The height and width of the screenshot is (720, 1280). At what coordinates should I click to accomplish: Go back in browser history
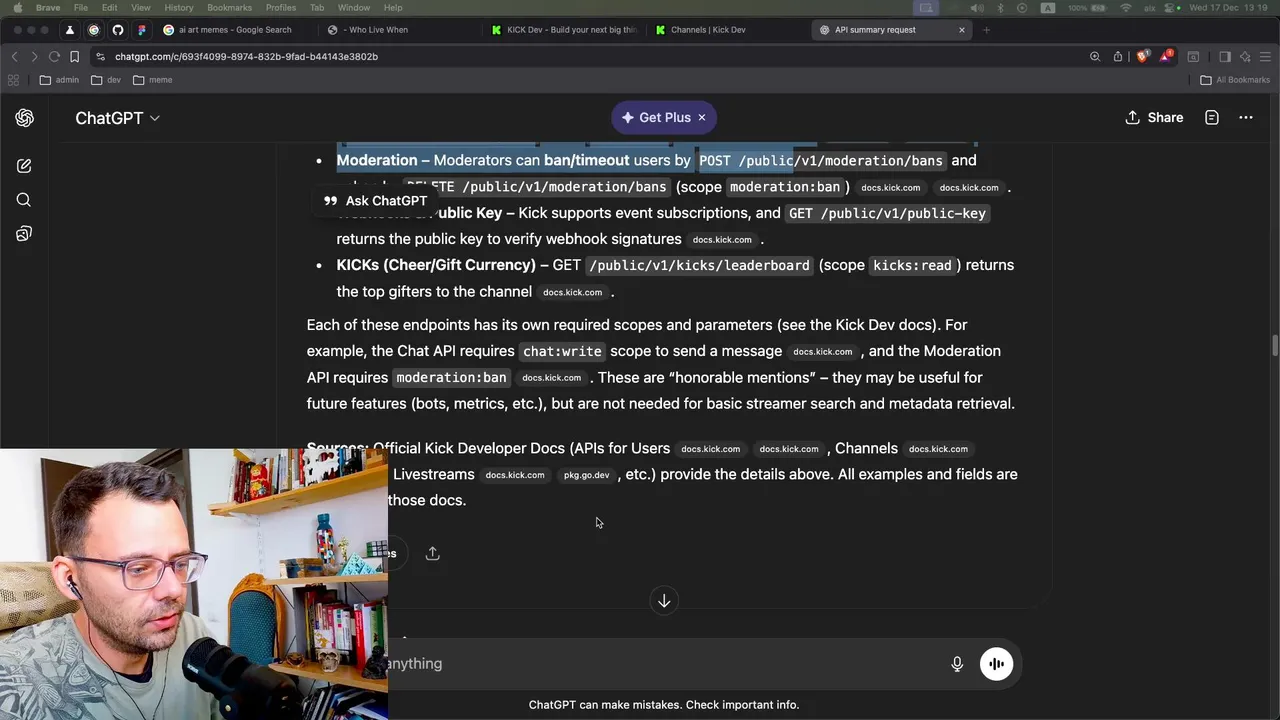click(15, 57)
